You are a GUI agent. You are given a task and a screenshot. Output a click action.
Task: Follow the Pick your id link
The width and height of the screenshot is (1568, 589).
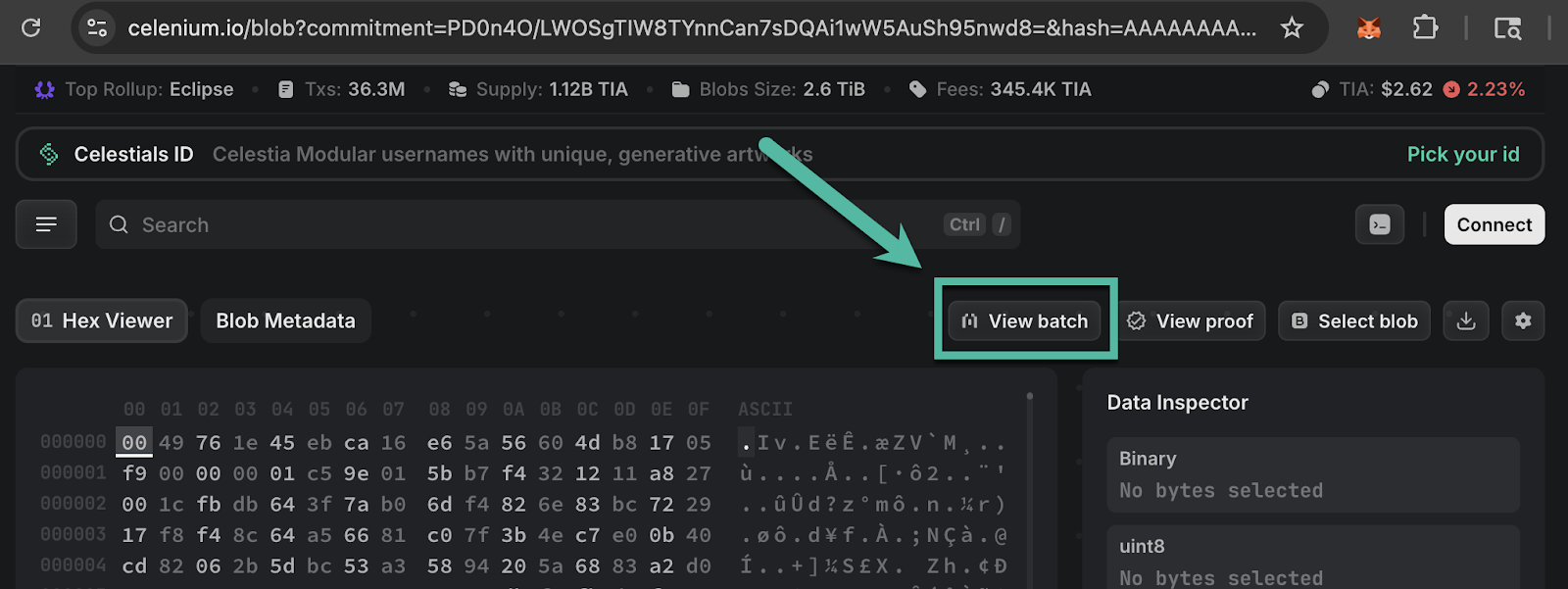(x=1463, y=154)
